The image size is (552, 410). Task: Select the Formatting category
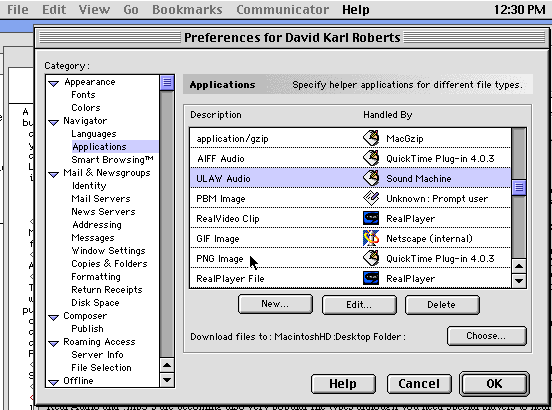(x=96, y=277)
